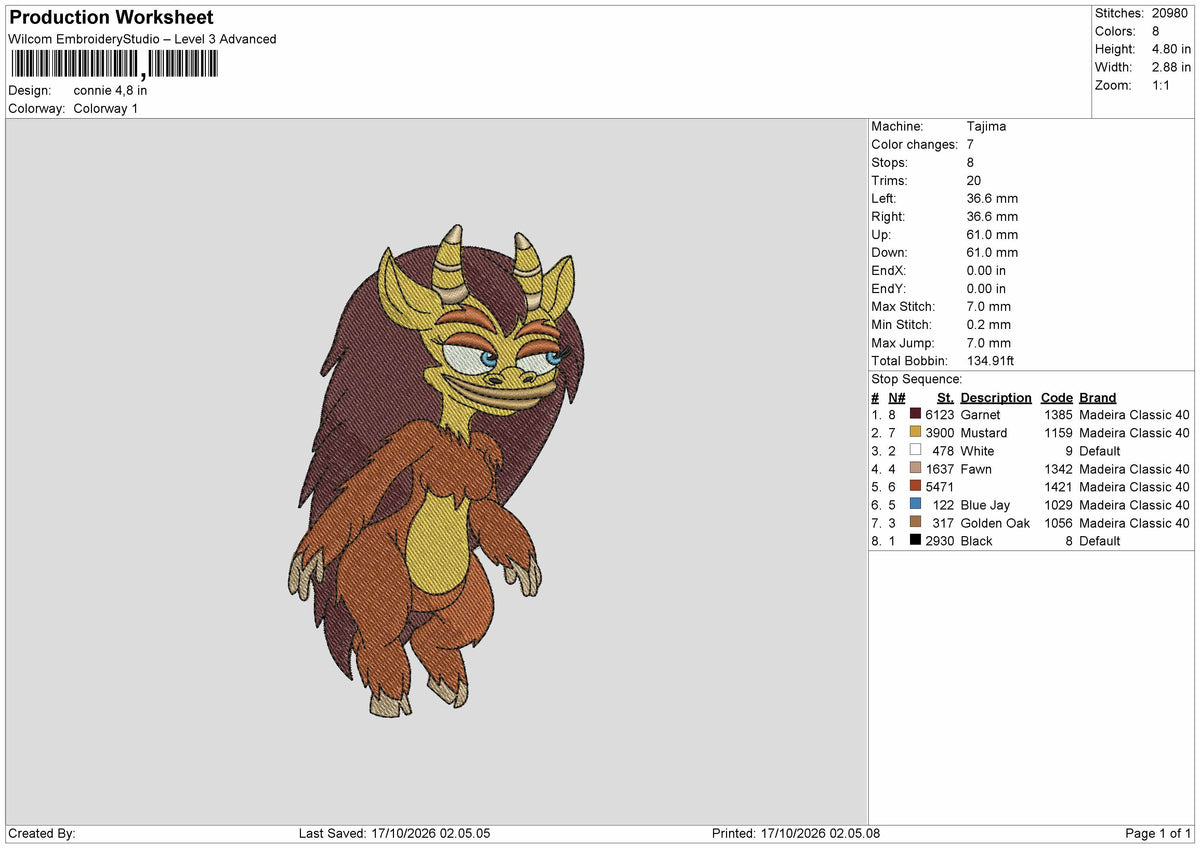Click 'Madeira Classic 40' in the Fawn row
Screen dimensions: 1200x848
click(1135, 468)
